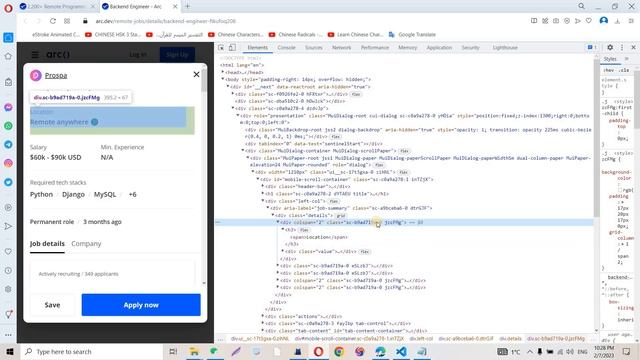
Task: Close the DevTools panel
Action: 633,47
